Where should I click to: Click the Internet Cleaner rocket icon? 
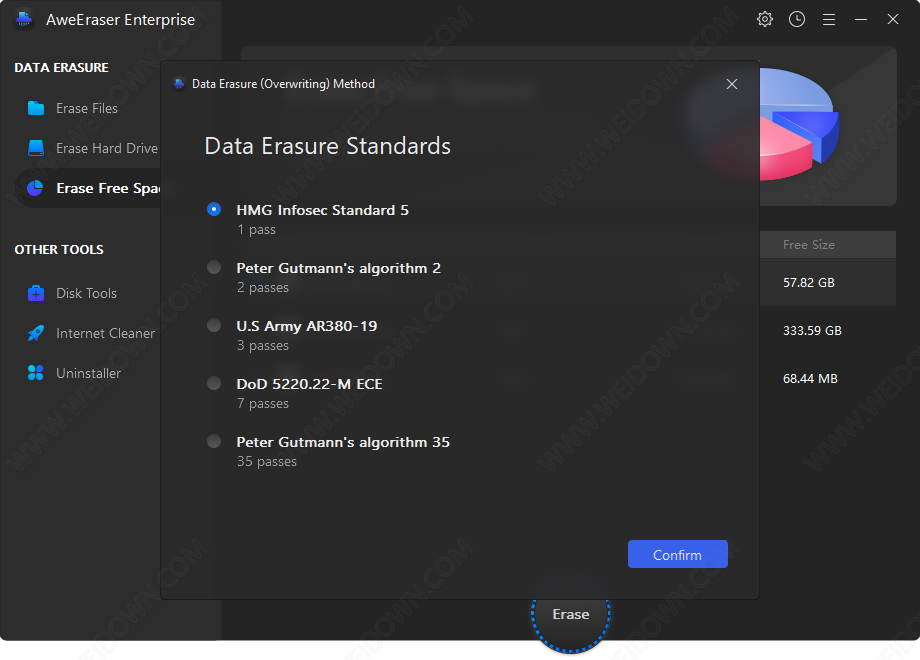point(36,333)
